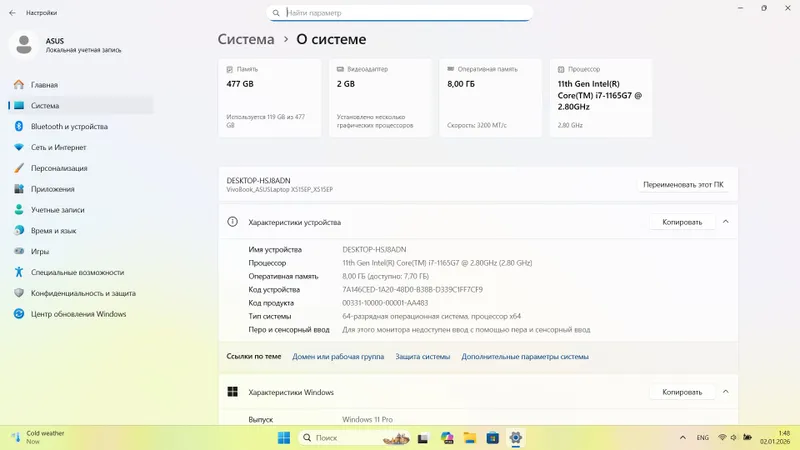Open Защита системы link
This screenshot has height=450, width=800.
click(x=422, y=357)
